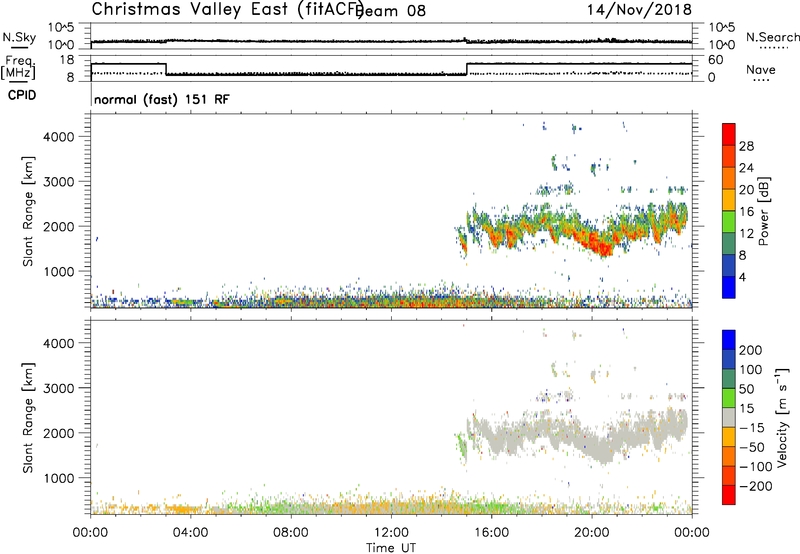The height and width of the screenshot is (554, 800).
Task: Click the 'Velocity [m s-1]' colorbar label
Action: (x=782, y=418)
